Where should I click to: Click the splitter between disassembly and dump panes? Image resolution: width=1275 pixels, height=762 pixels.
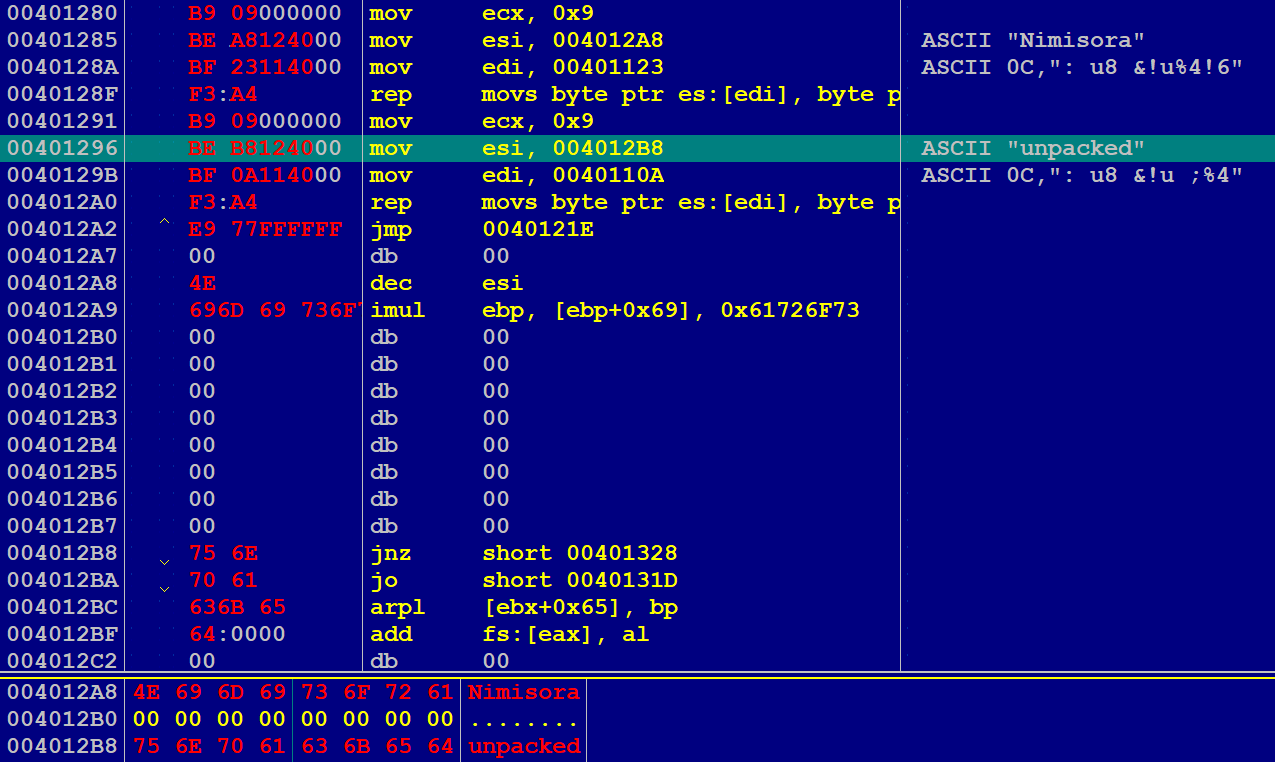(637, 674)
